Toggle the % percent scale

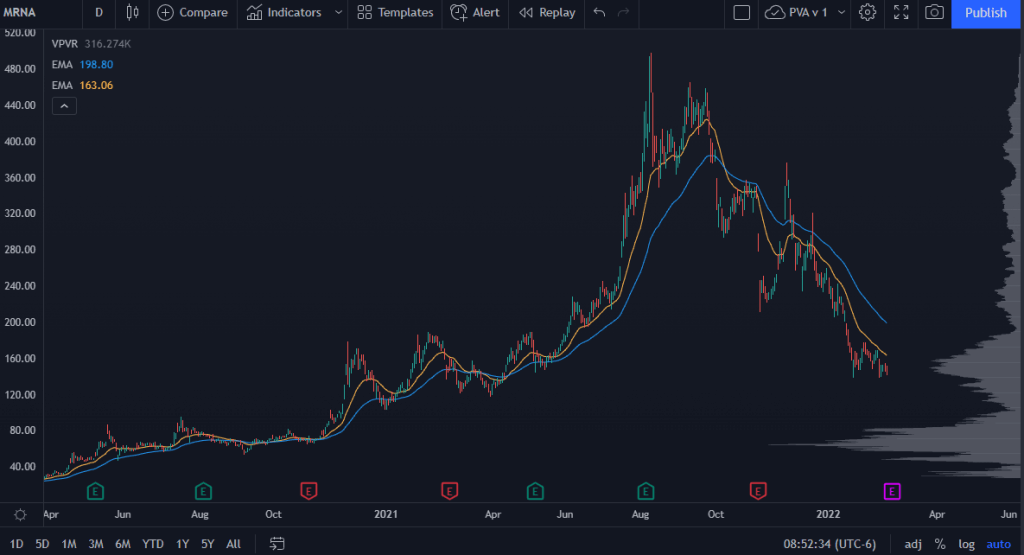(940, 544)
